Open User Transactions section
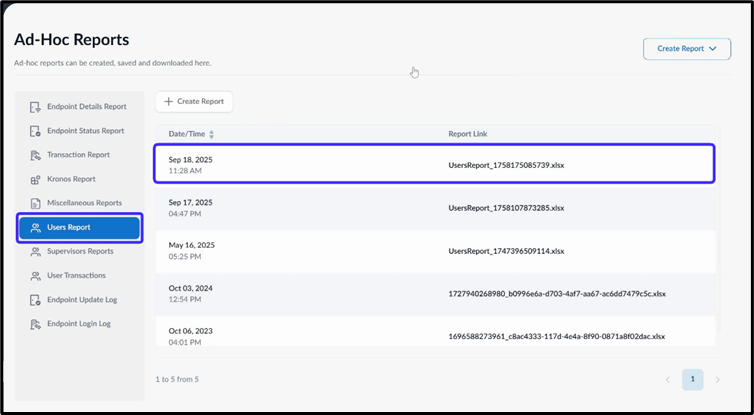754x415 pixels. pyautogui.click(x=80, y=276)
